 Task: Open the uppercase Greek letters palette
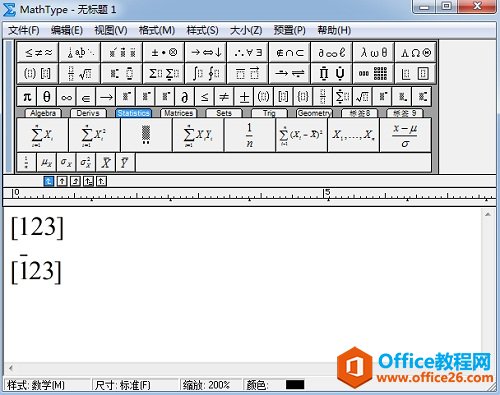(415, 52)
